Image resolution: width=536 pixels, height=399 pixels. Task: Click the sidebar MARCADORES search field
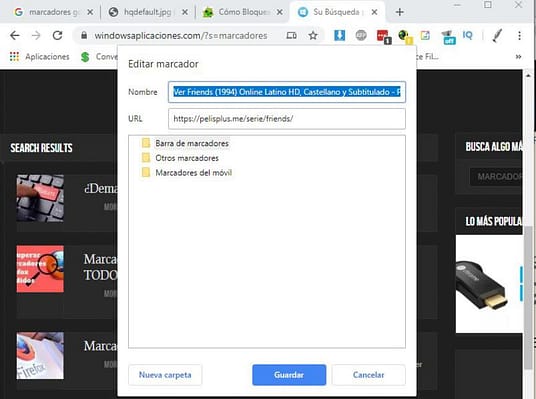coord(496,176)
